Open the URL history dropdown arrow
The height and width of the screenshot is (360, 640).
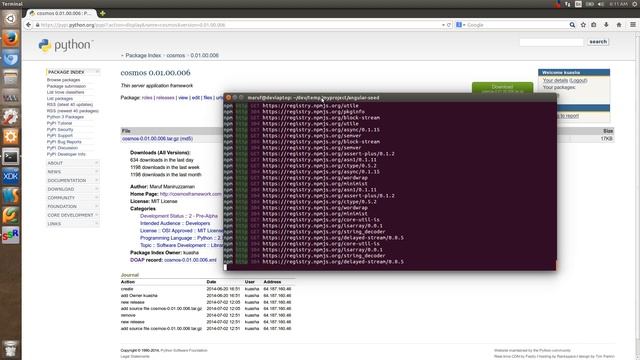[x=443, y=25]
